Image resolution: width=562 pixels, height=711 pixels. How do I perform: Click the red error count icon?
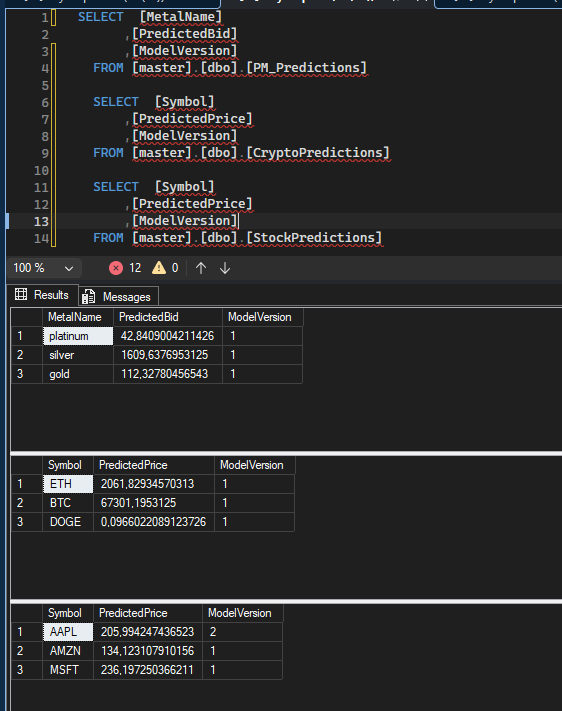(x=116, y=268)
